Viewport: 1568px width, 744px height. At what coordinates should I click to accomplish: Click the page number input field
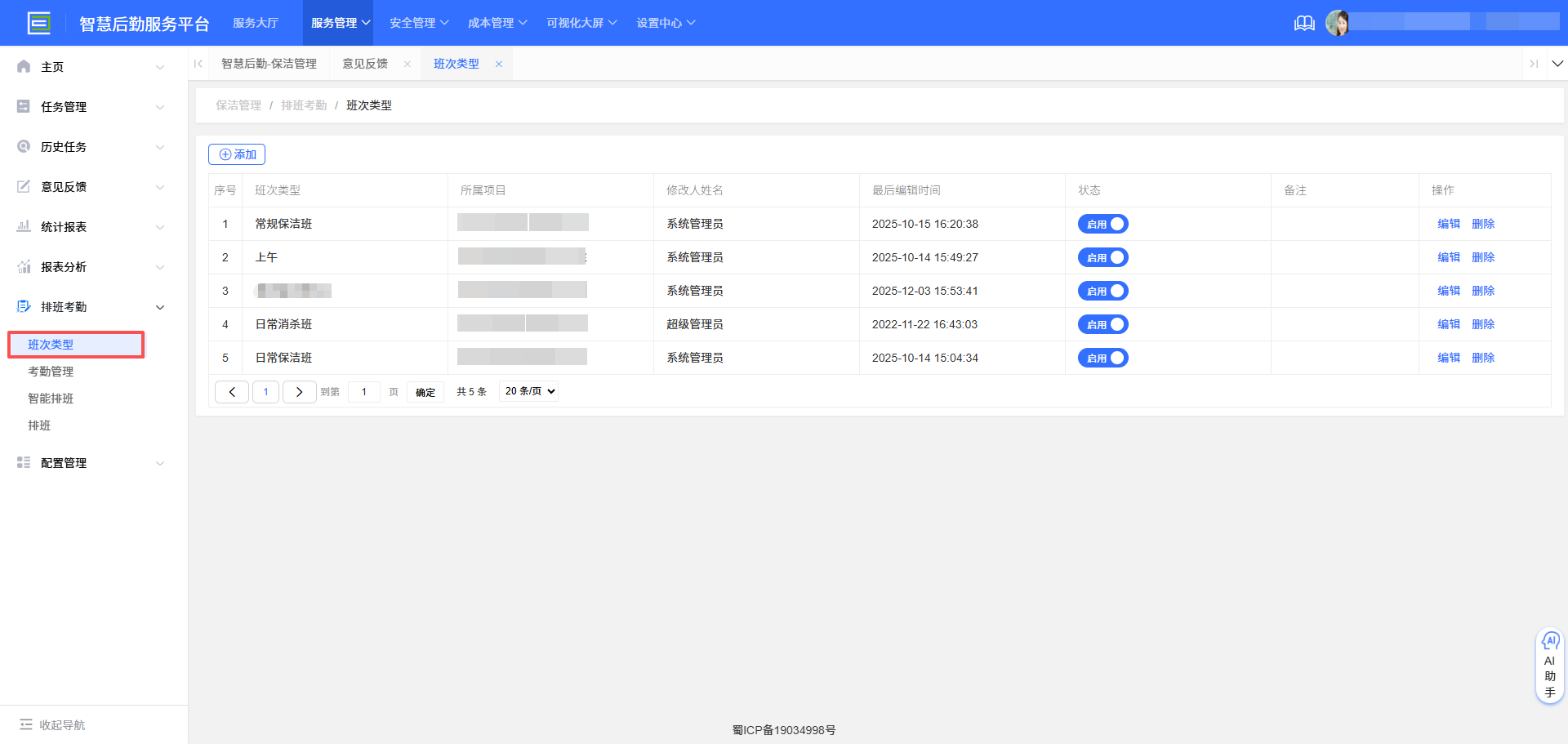[x=363, y=391]
